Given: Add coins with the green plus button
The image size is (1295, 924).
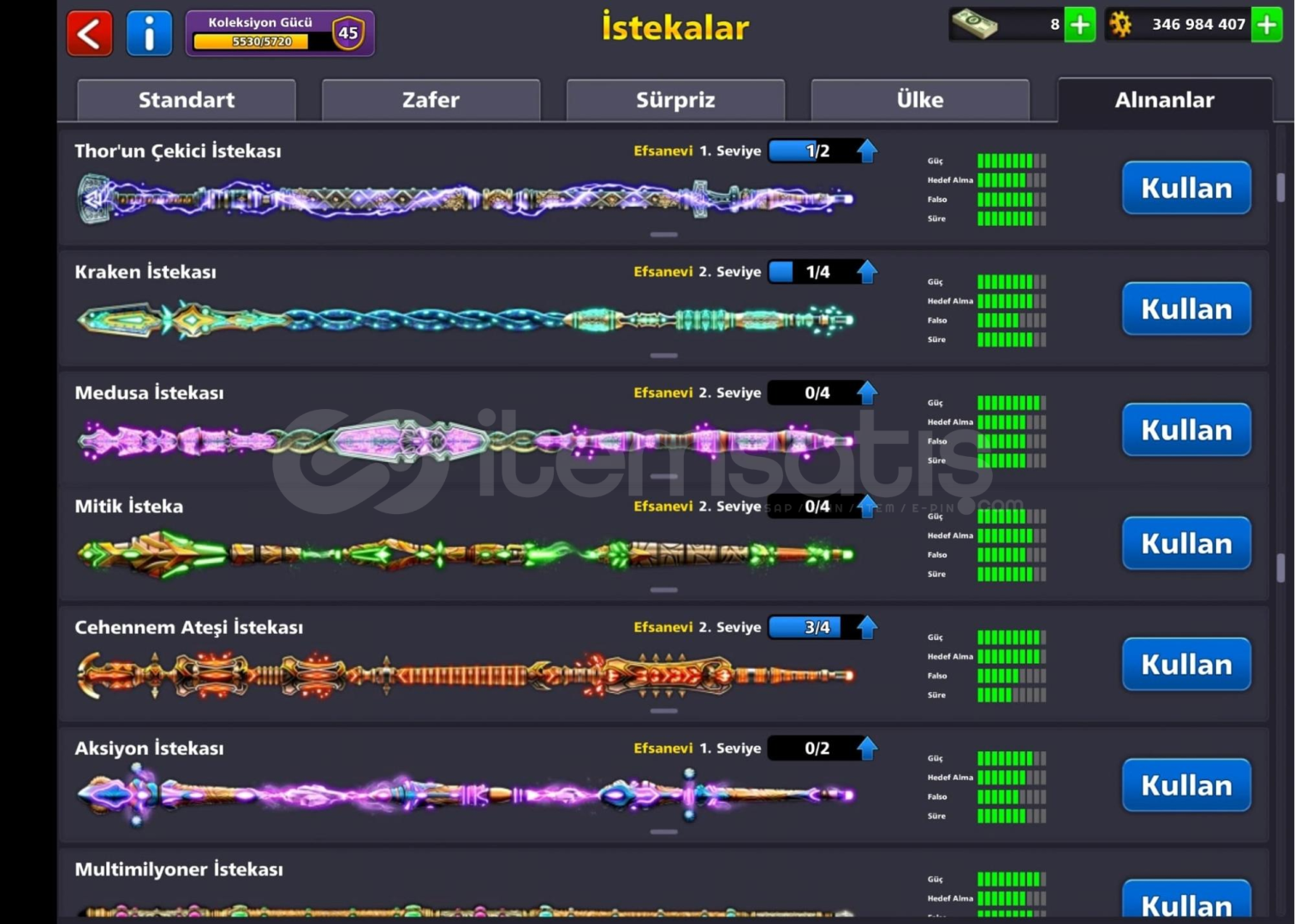Looking at the screenshot, I should coord(1267,25).
